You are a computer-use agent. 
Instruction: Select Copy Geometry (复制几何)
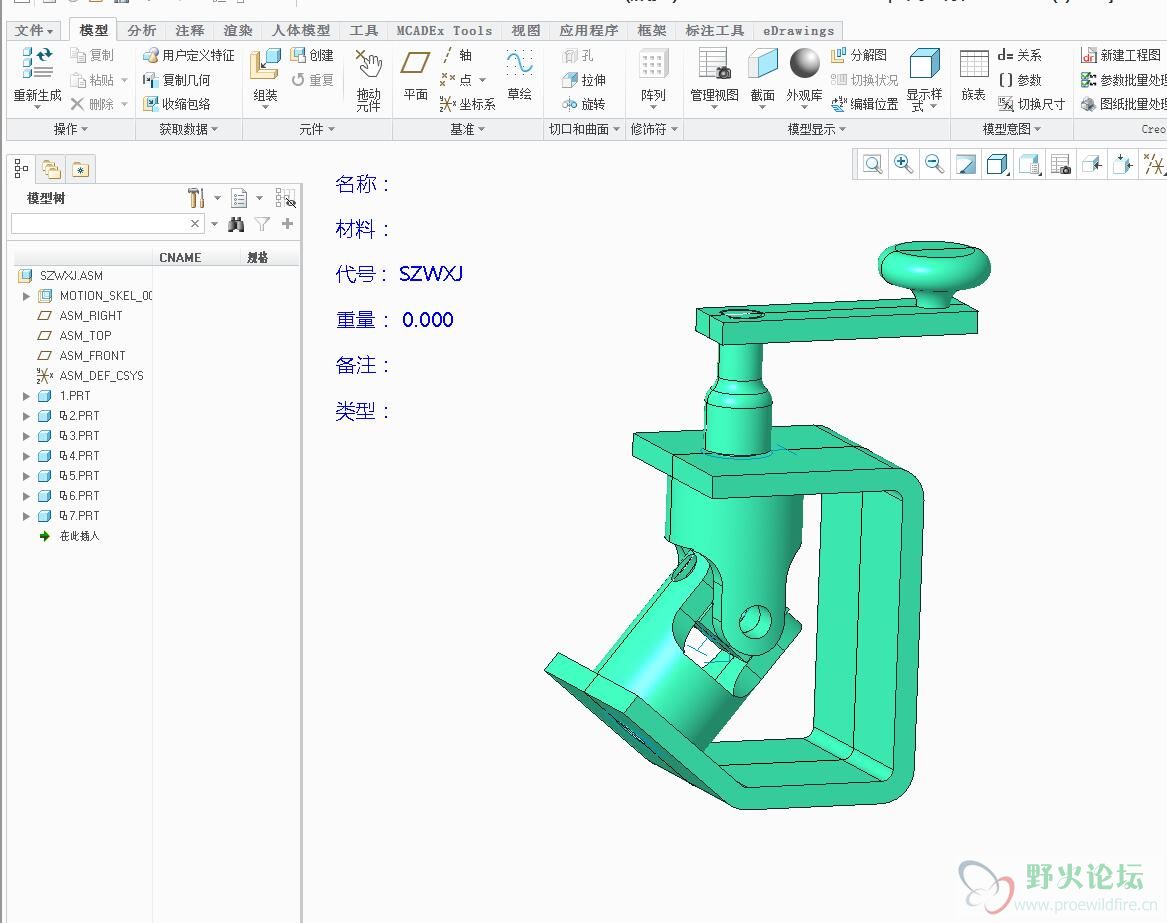[176, 80]
